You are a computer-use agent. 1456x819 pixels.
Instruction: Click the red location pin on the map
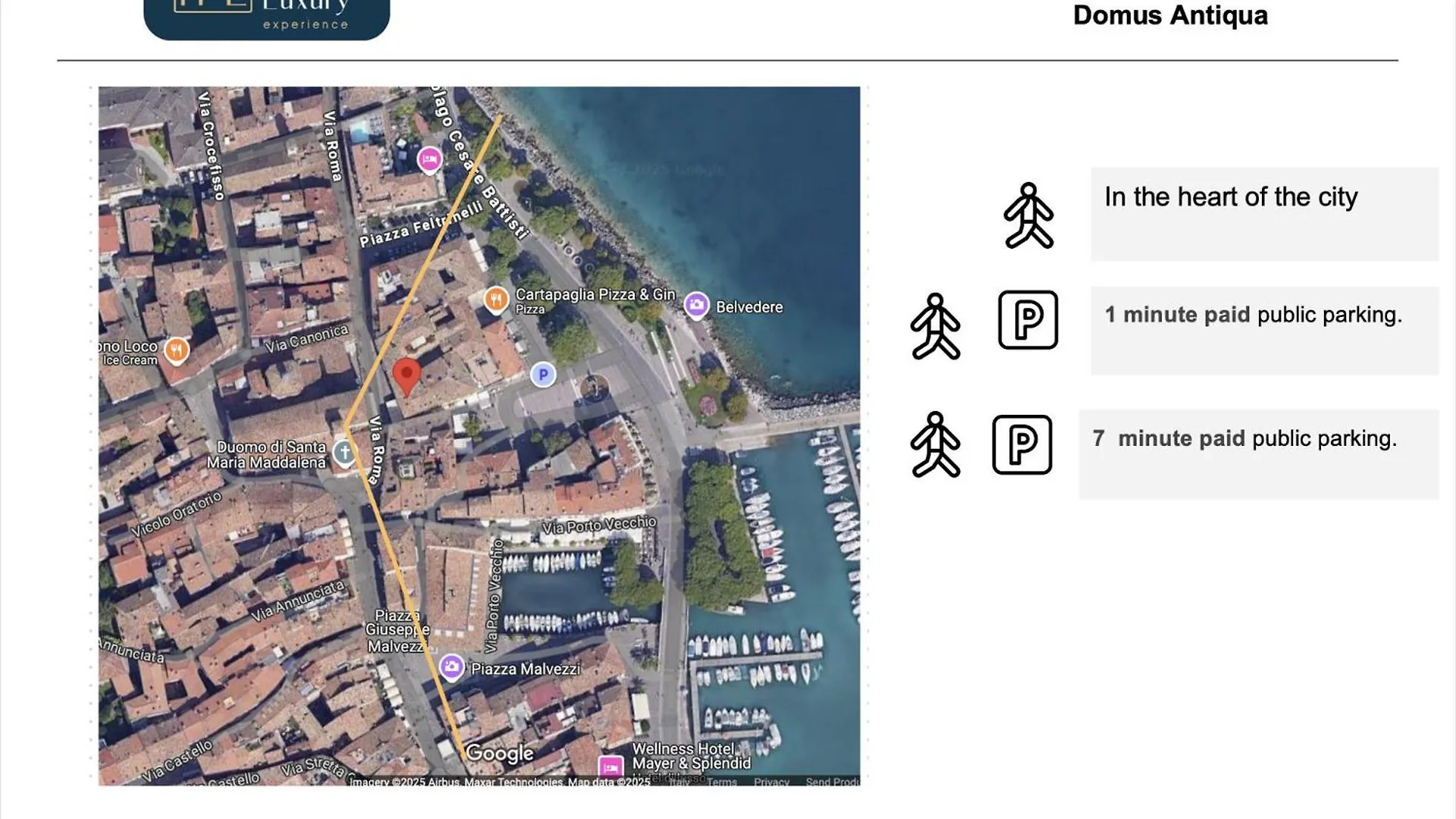[x=406, y=377]
